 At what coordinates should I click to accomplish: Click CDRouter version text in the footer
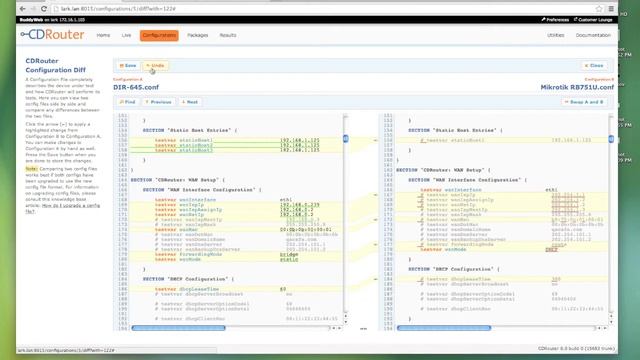(576, 349)
